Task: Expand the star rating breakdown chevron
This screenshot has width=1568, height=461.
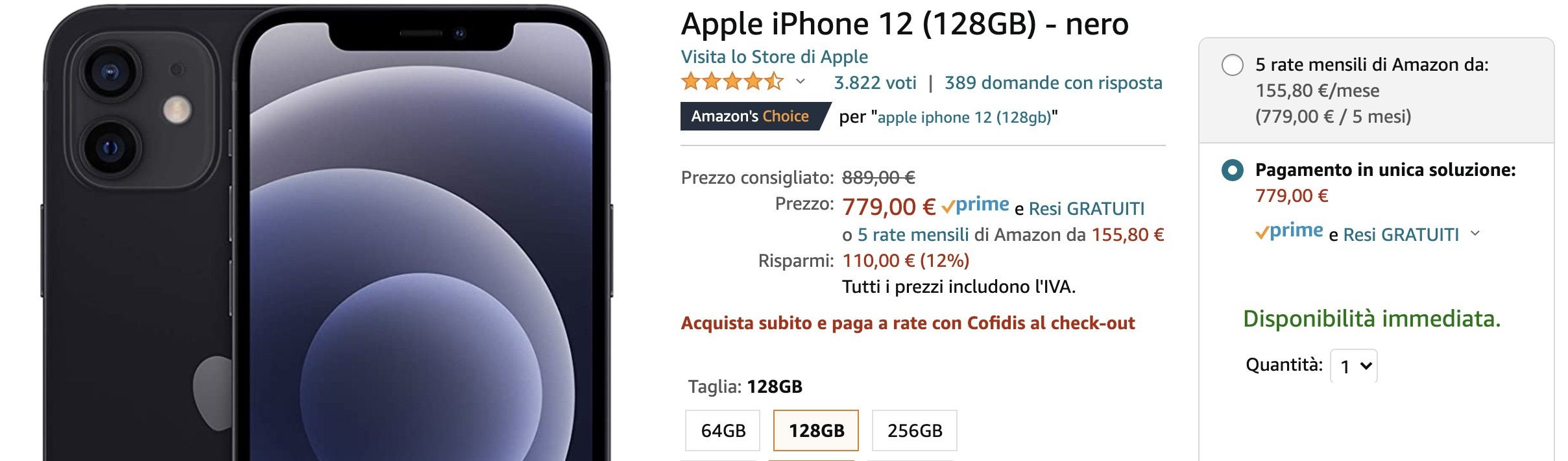Action: [x=801, y=82]
